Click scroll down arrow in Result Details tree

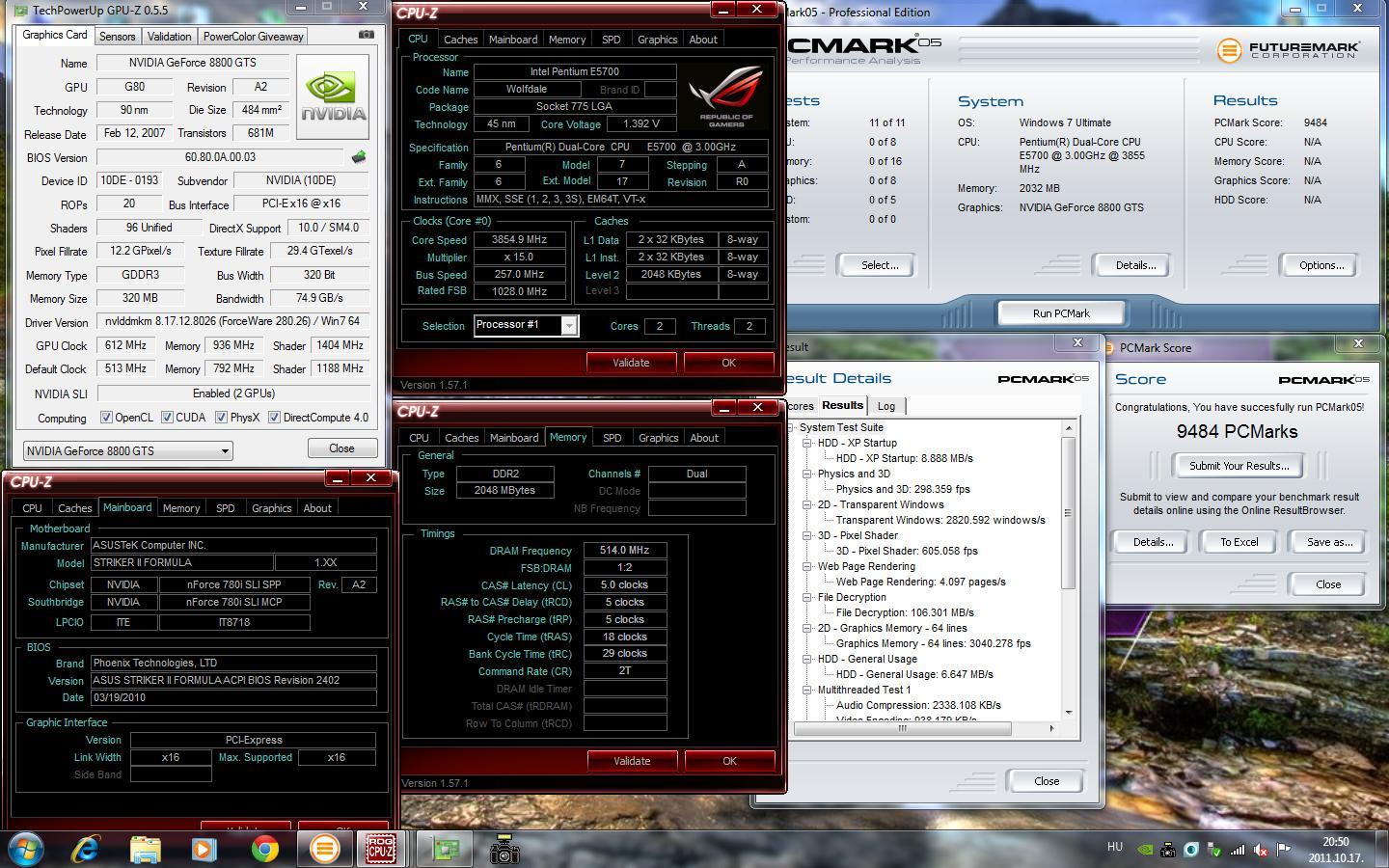pos(1068,712)
